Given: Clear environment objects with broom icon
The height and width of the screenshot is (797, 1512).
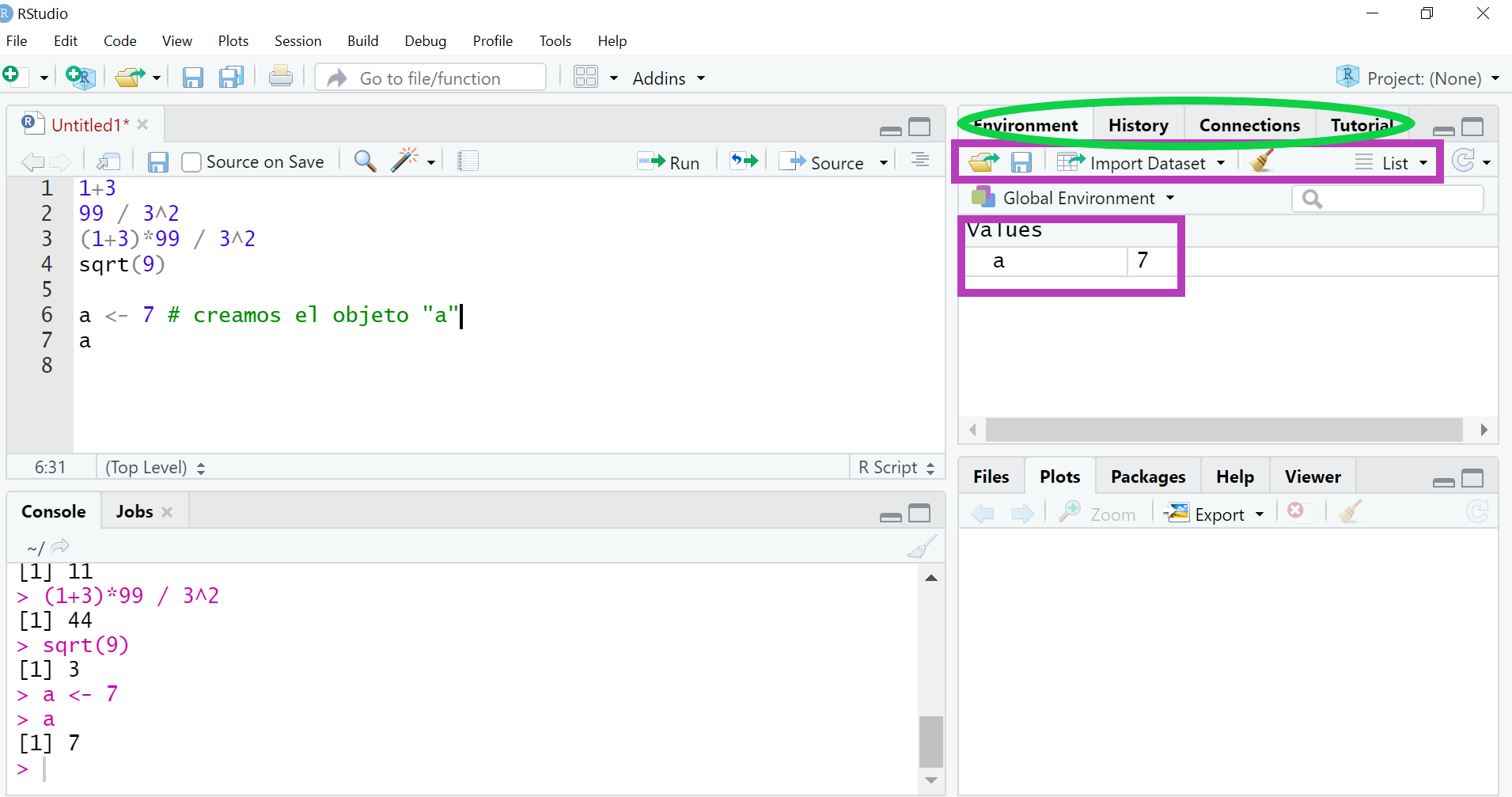Looking at the screenshot, I should pyautogui.click(x=1262, y=162).
